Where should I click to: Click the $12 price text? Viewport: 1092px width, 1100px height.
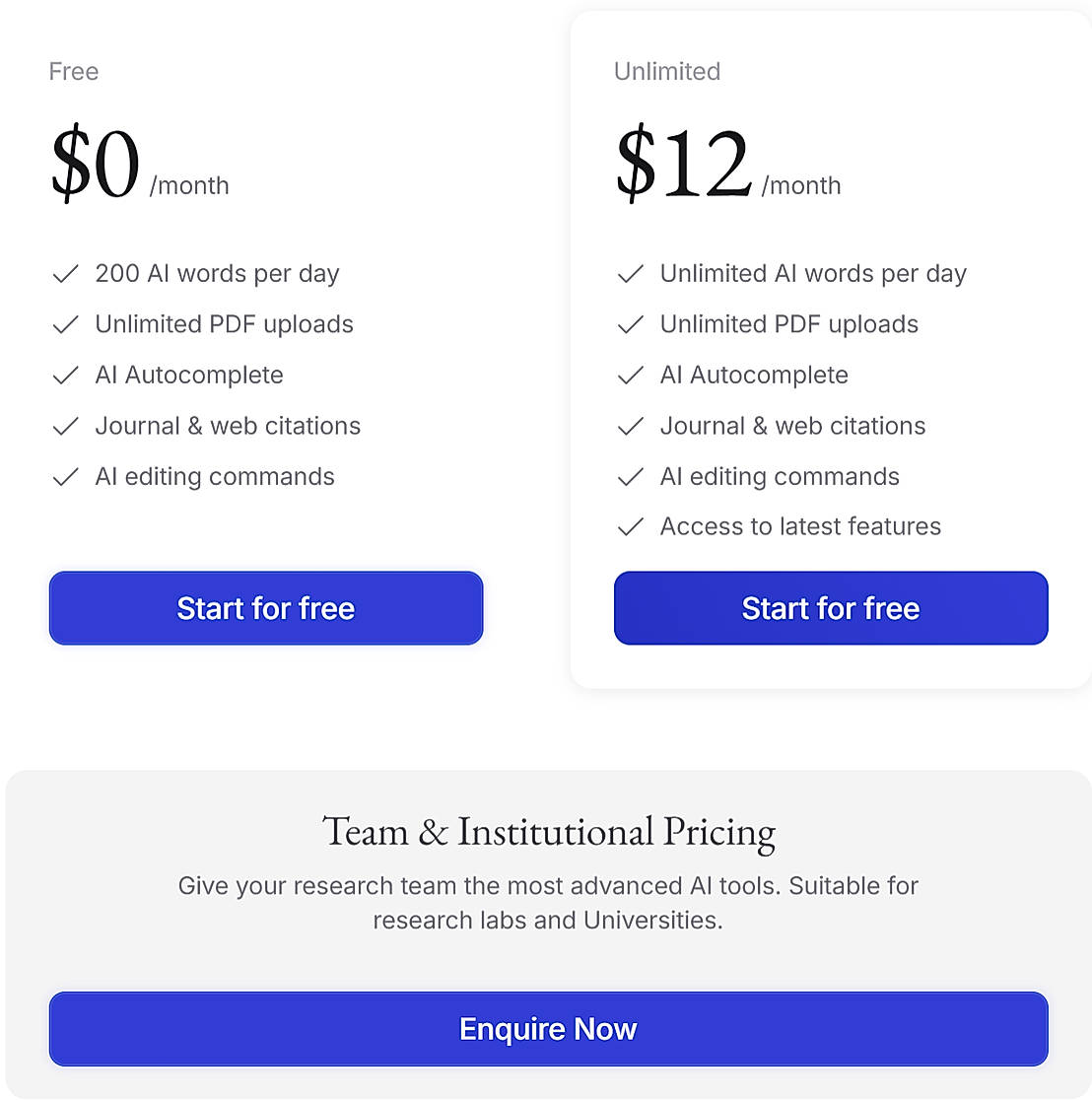coord(684,164)
